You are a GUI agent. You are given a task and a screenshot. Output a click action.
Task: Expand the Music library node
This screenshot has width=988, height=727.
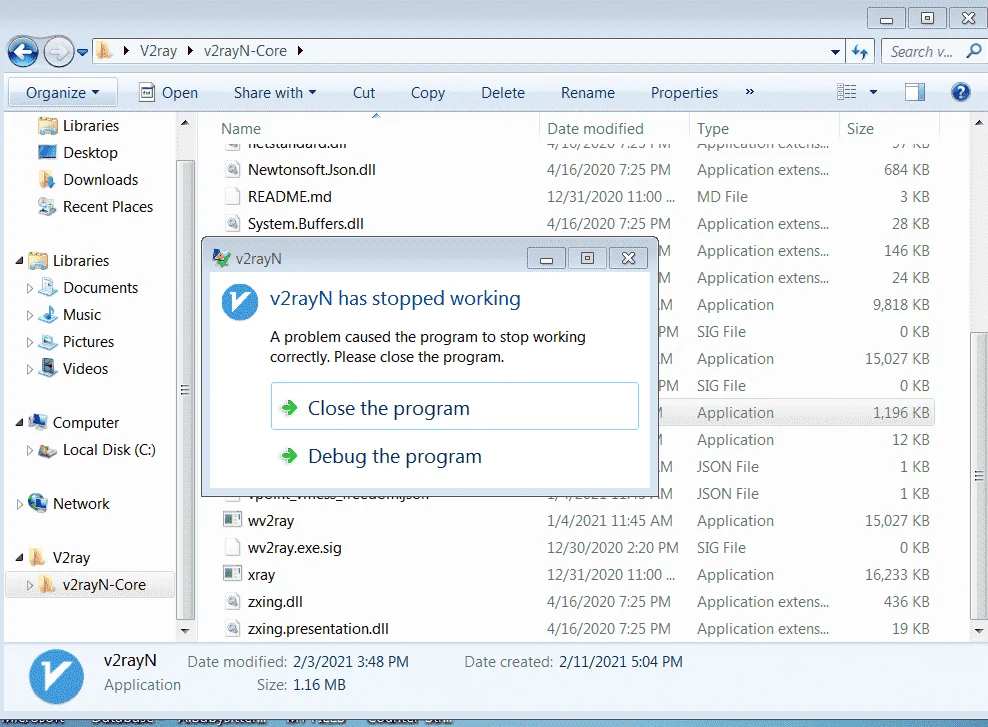pyautogui.click(x=29, y=316)
